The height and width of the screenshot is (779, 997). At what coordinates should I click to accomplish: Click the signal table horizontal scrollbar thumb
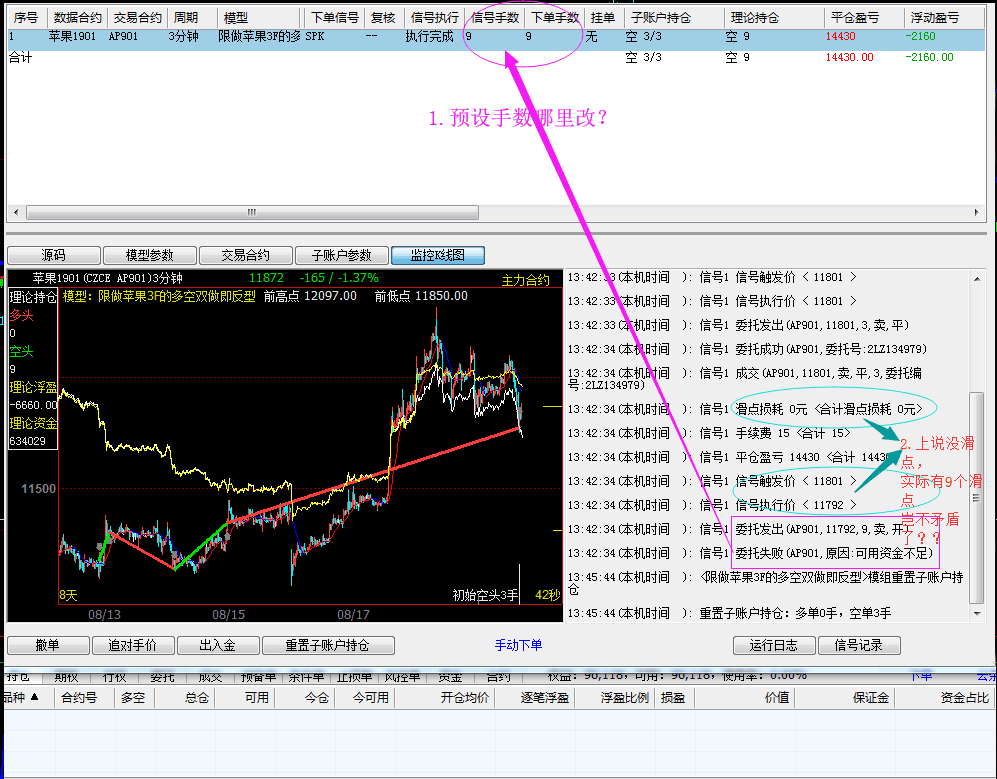point(250,213)
